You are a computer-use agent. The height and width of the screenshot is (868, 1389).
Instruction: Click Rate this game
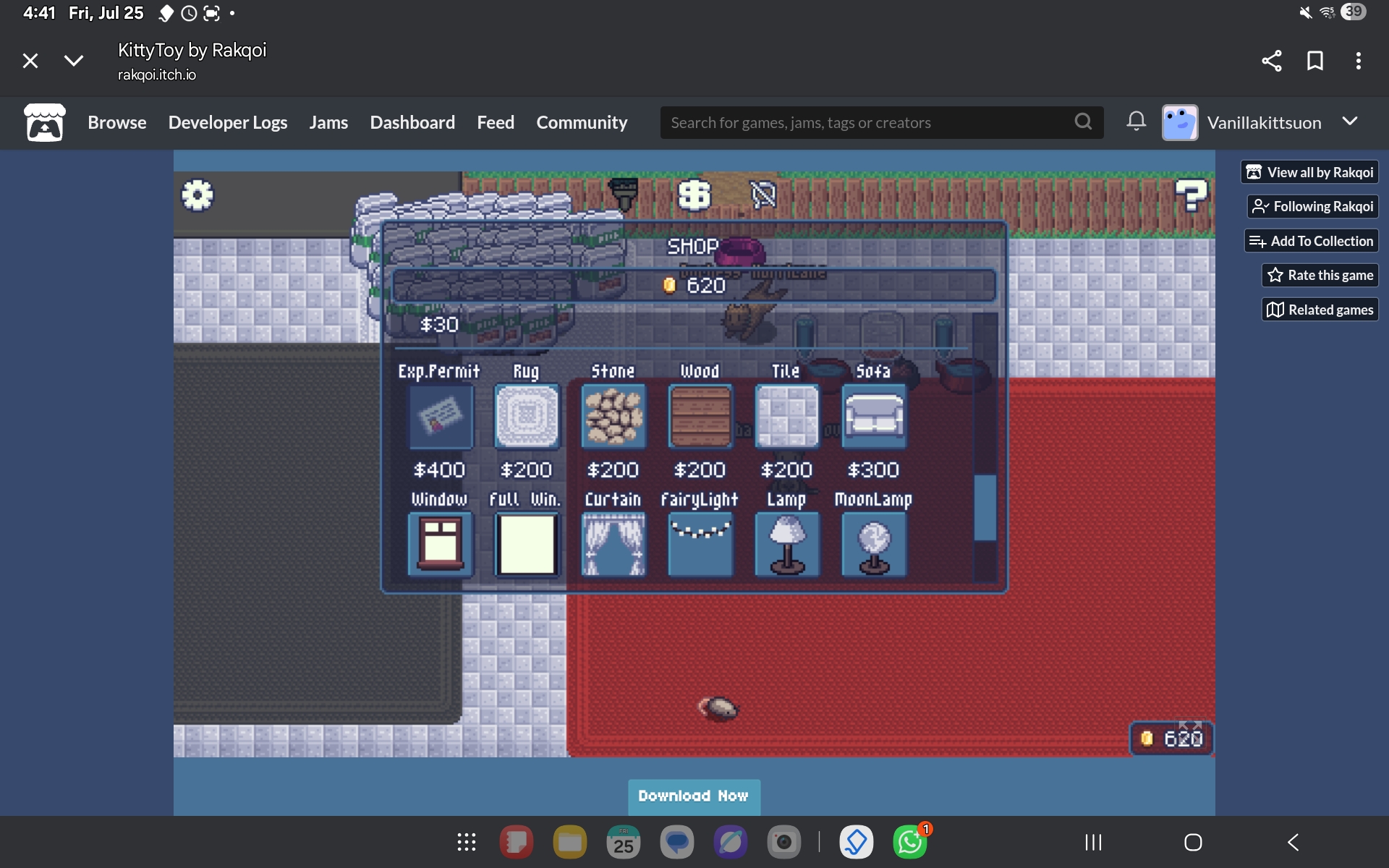pyautogui.click(x=1320, y=275)
